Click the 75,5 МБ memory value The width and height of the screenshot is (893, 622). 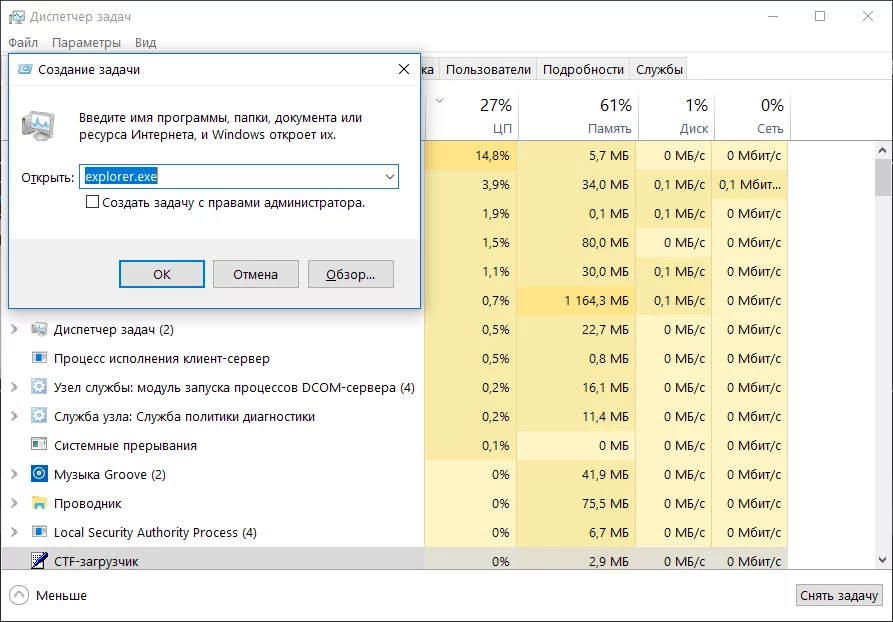tap(605, 504)
